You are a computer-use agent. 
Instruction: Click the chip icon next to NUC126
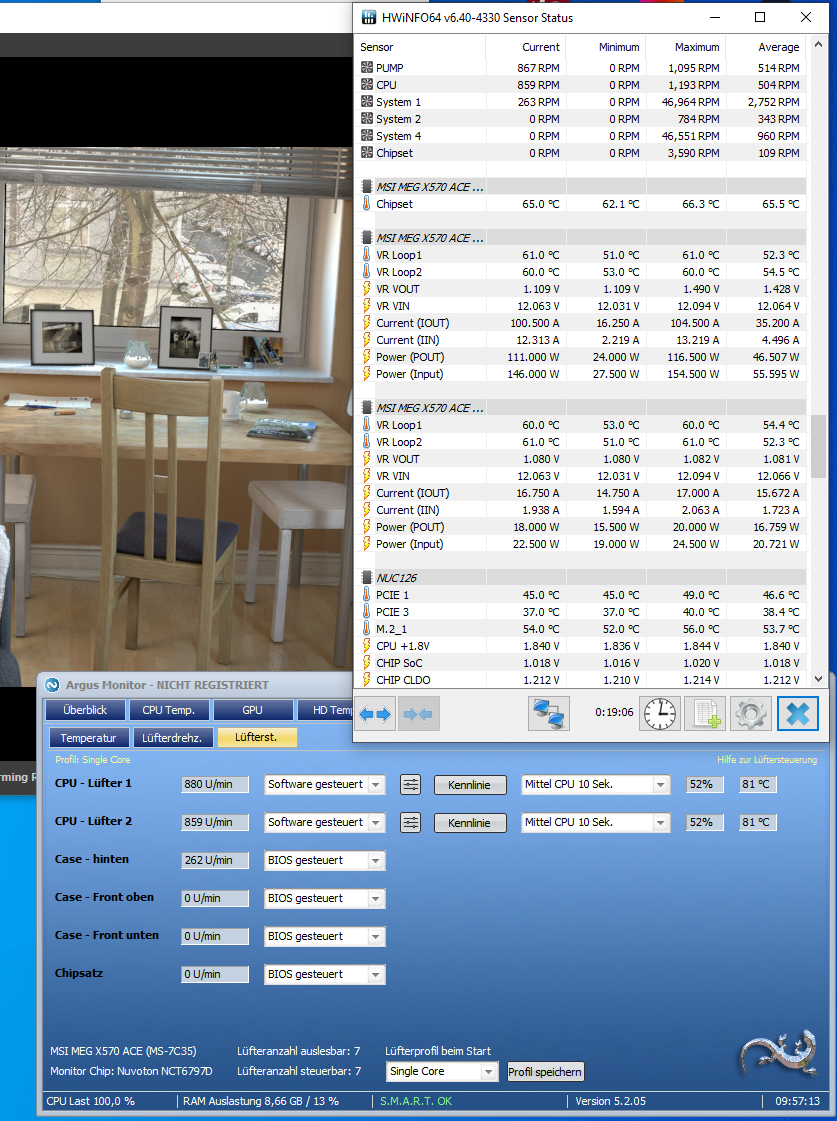(x=367, y=578)
